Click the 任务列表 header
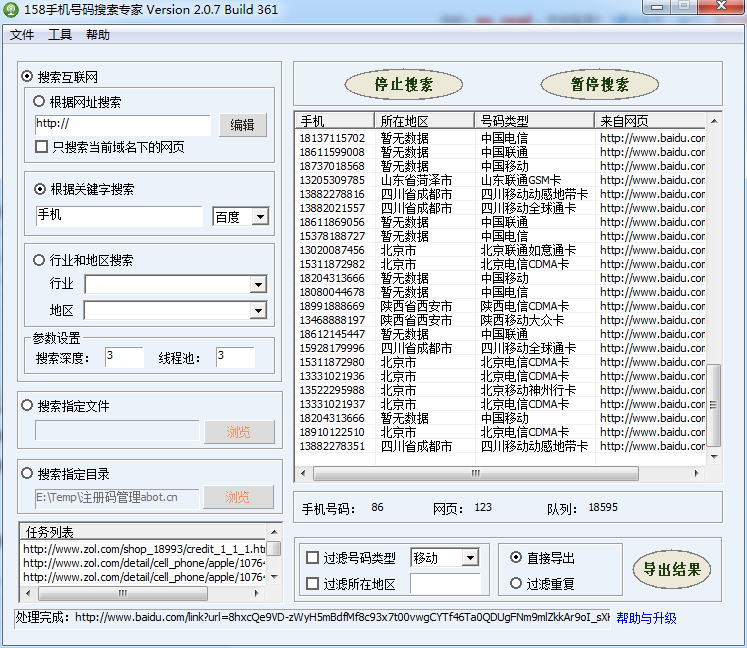 [143, 531]
